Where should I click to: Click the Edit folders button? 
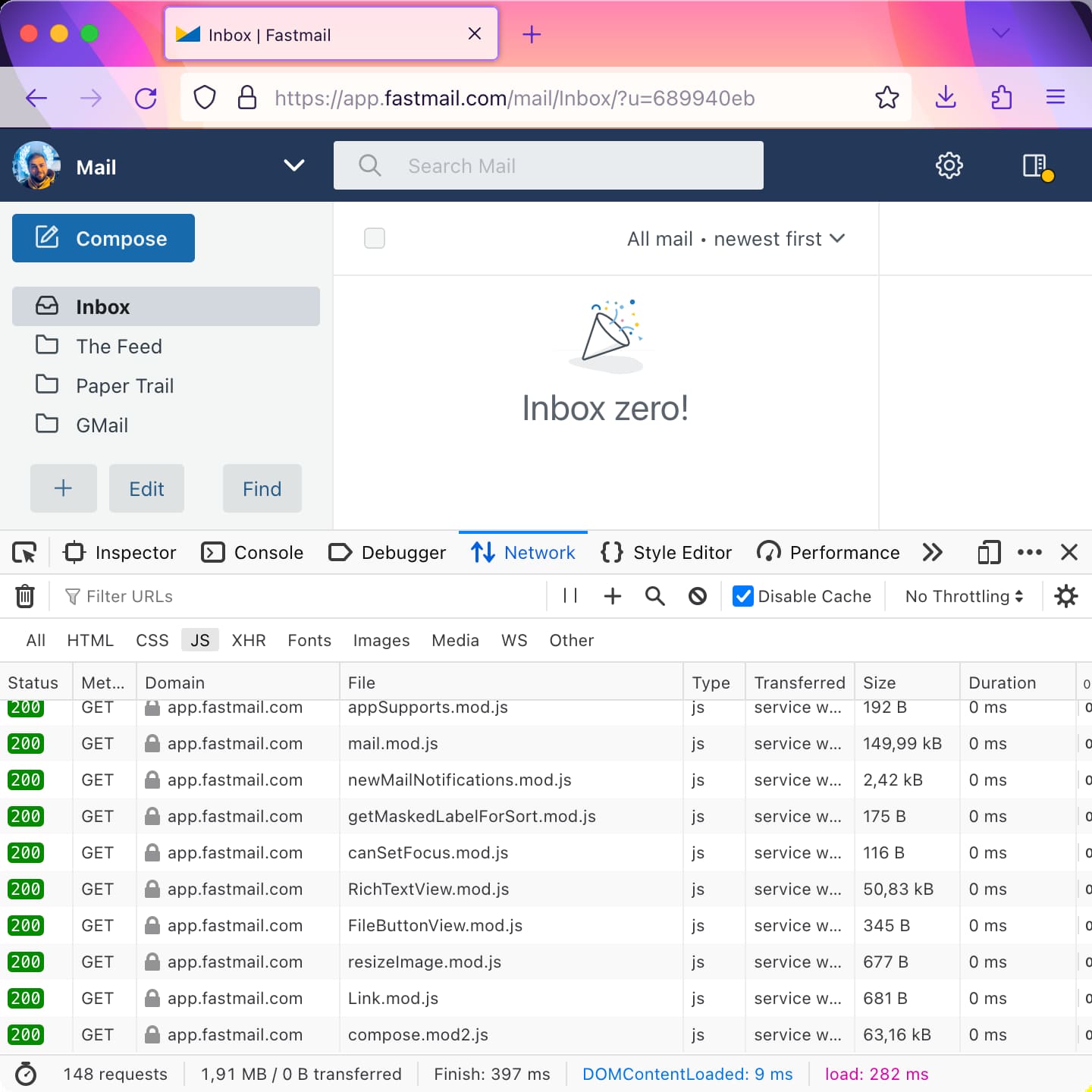(x=146, y=488)
